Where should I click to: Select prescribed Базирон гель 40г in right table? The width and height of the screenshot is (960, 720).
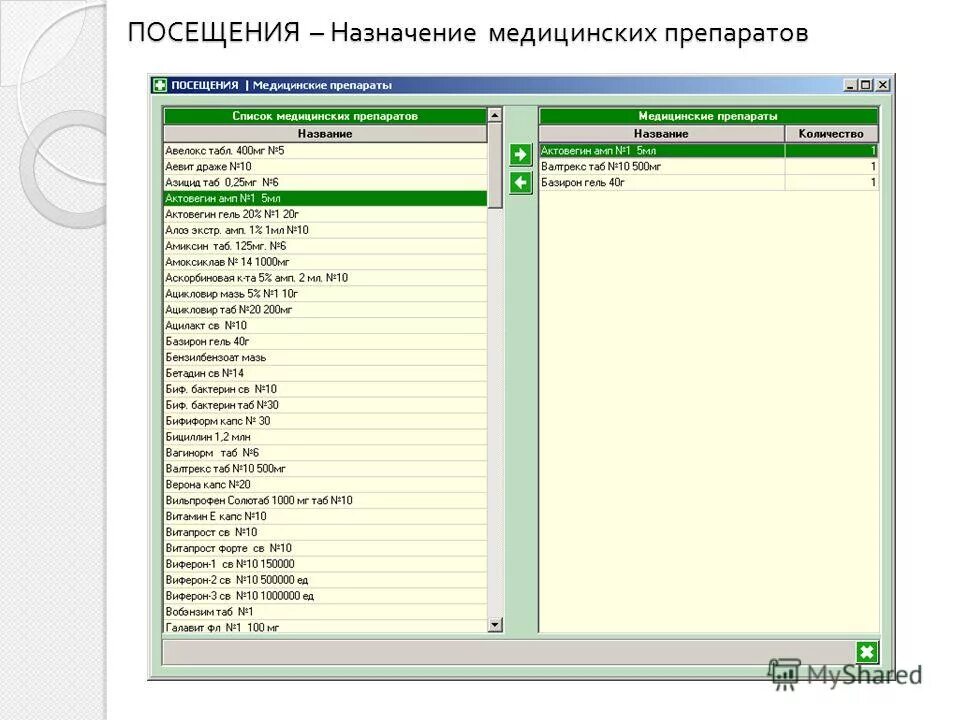662,182
